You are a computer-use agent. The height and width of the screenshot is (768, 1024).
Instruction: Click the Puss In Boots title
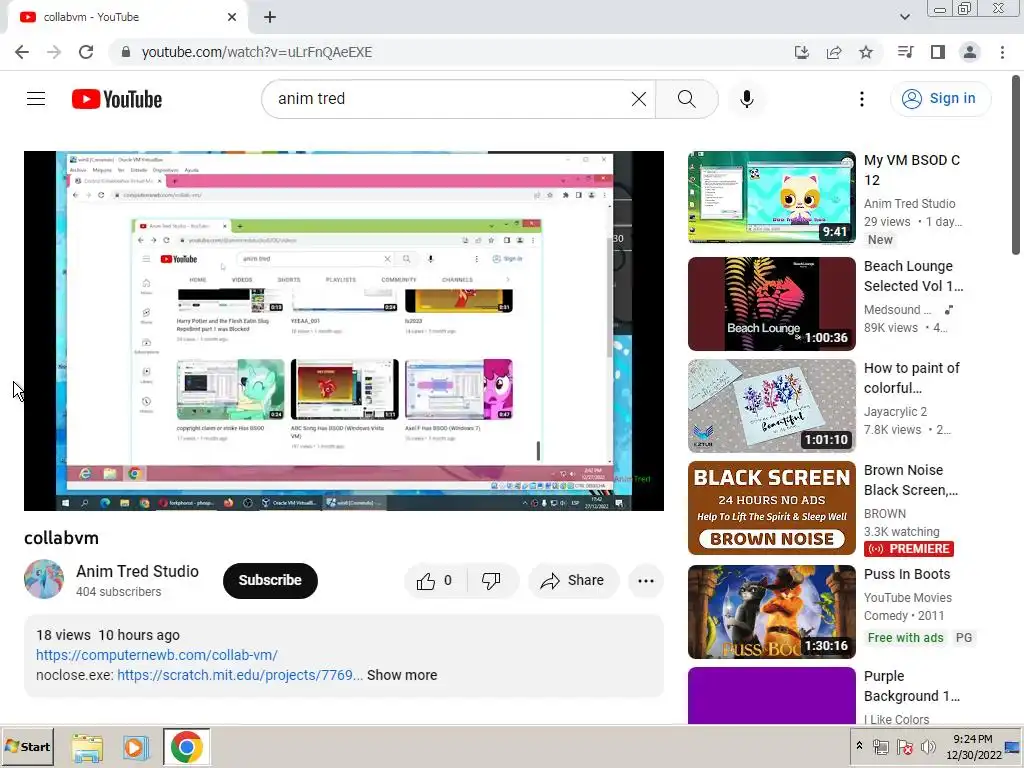[x=906, y=574]
